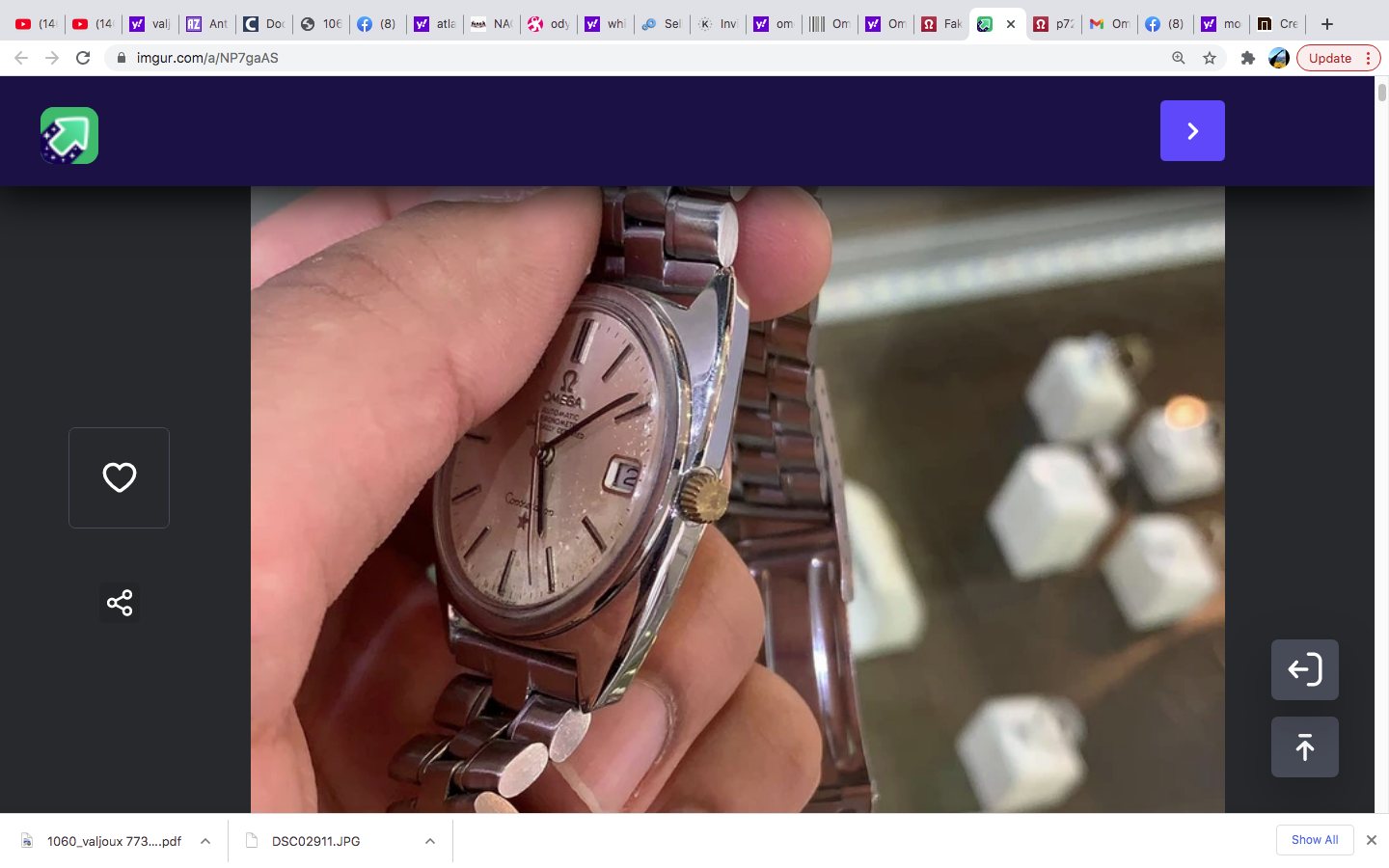Open the share options icon
Viewport: 1389px width, 868px height.
(x=120, y=603)
